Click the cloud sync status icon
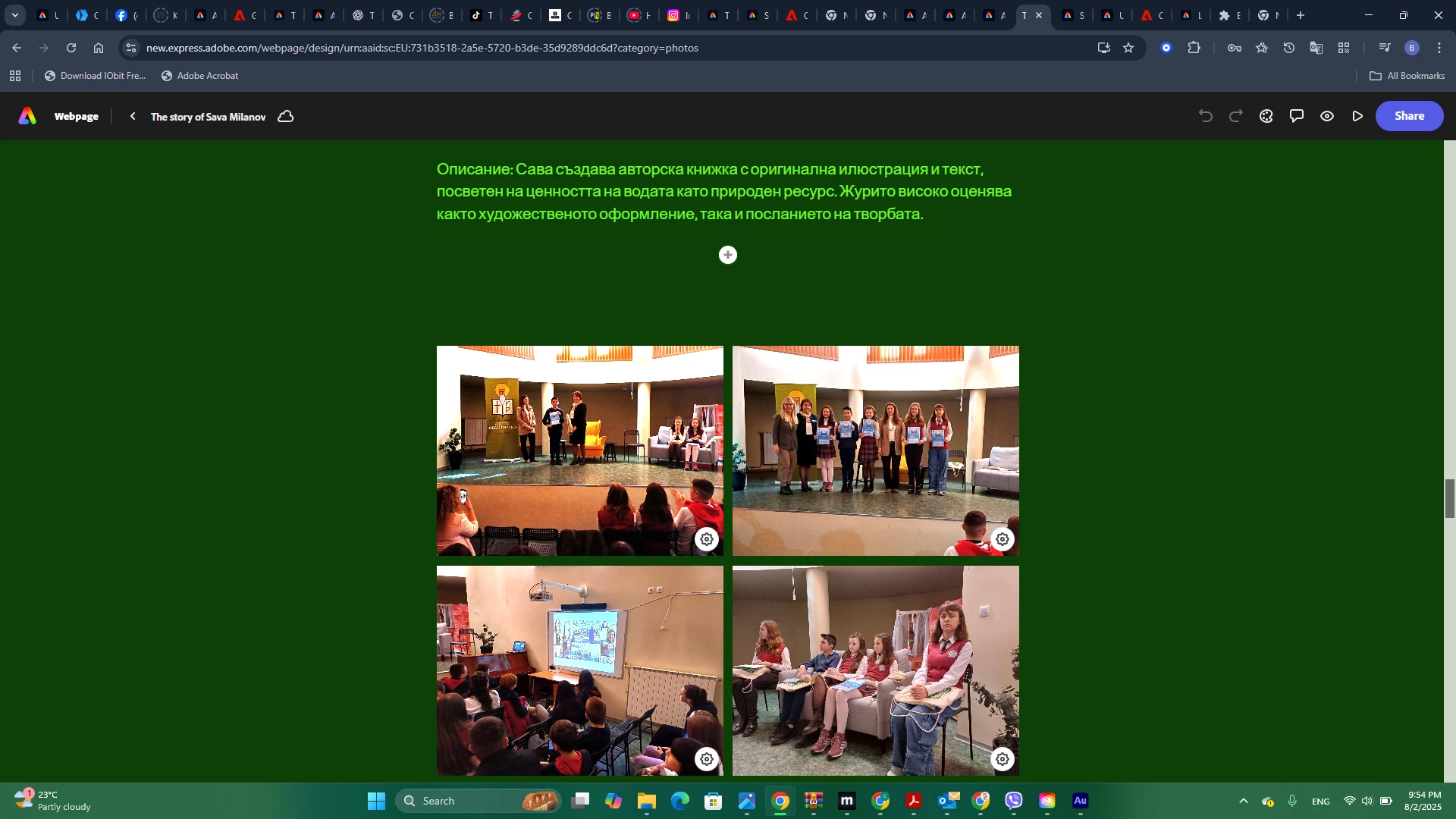The width and height of the screenshot is (1456, 819). point(286,117)
